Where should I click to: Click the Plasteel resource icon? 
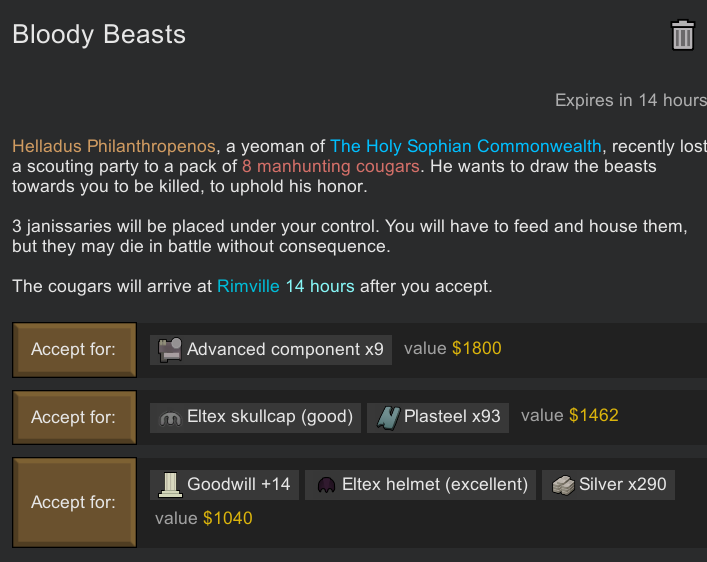coord(388,417)
